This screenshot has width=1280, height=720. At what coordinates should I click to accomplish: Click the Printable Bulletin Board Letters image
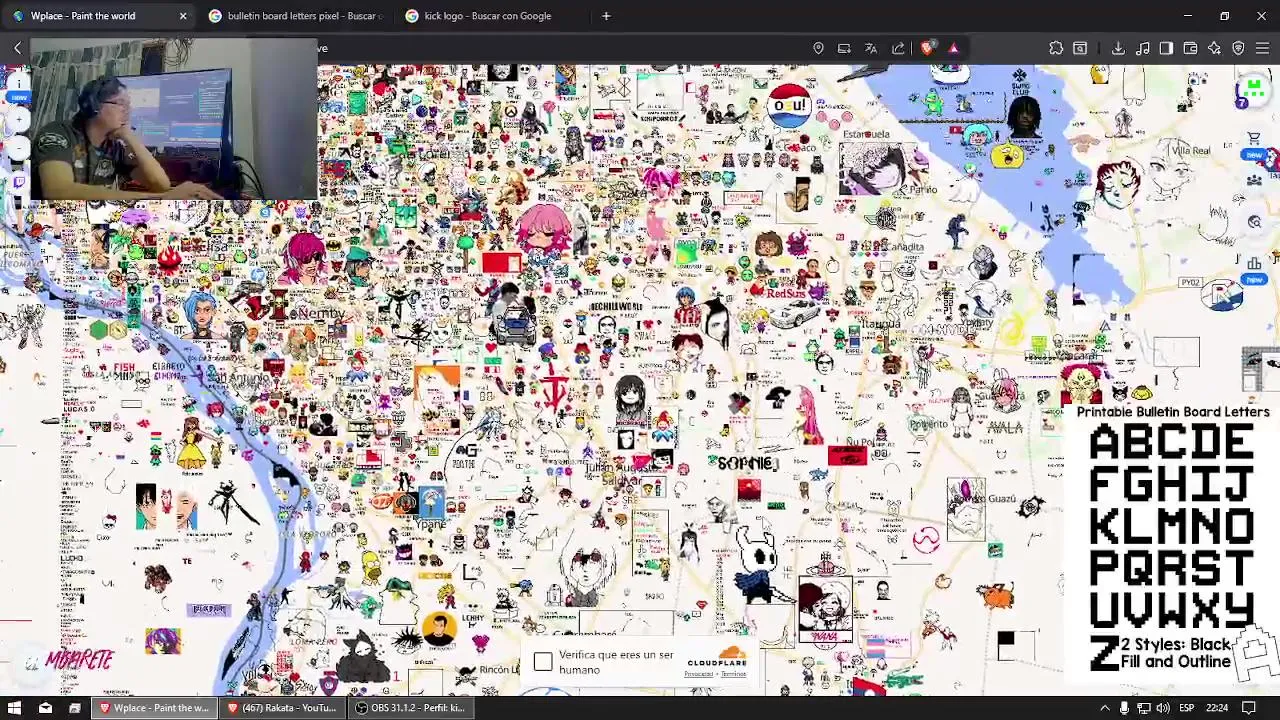pyautogui.click(x=1172, y=540)
